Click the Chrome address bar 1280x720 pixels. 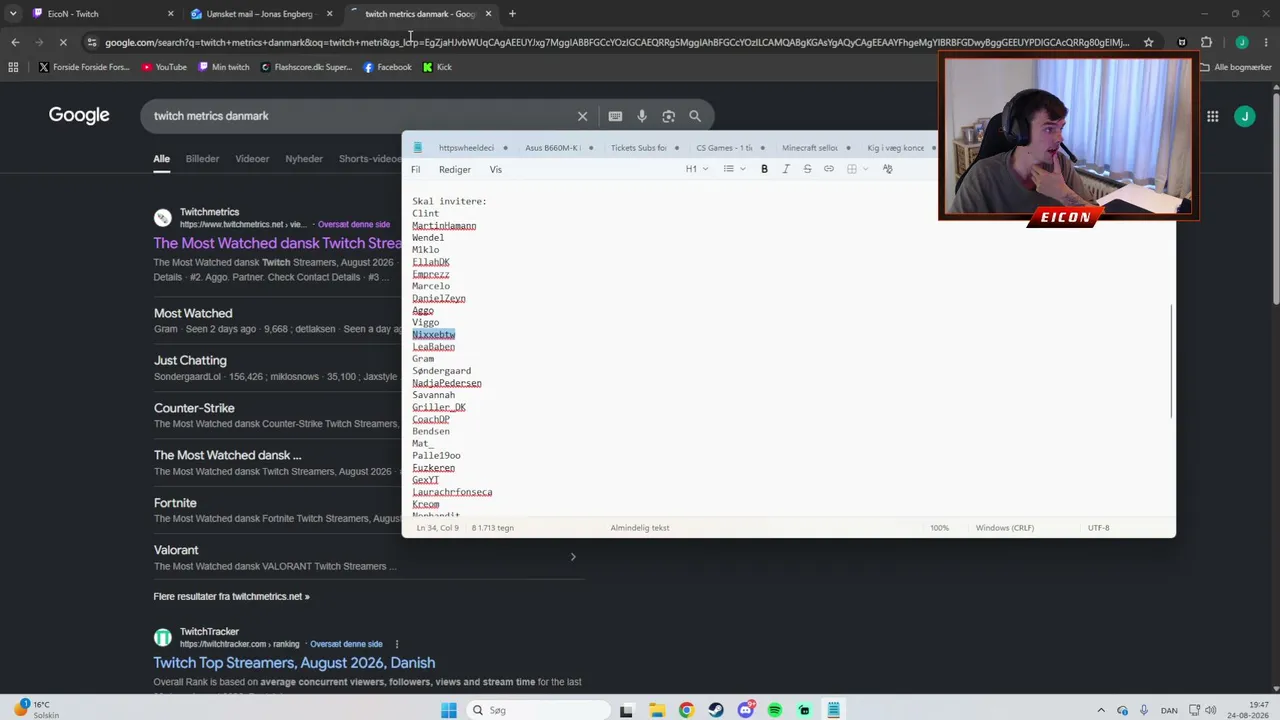[617, 42]
